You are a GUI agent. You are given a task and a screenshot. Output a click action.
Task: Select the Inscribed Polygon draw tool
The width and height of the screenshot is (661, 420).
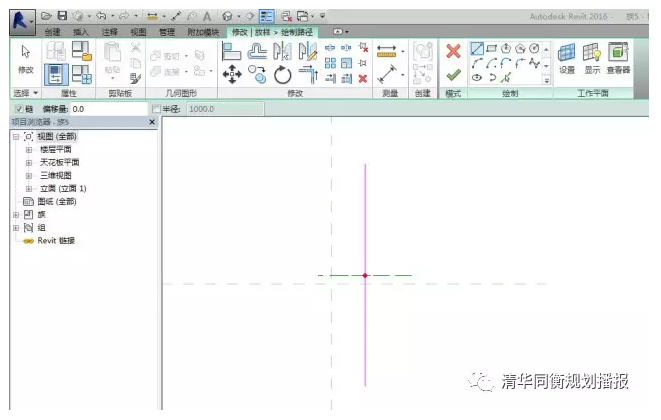click(x=506, y=48)
